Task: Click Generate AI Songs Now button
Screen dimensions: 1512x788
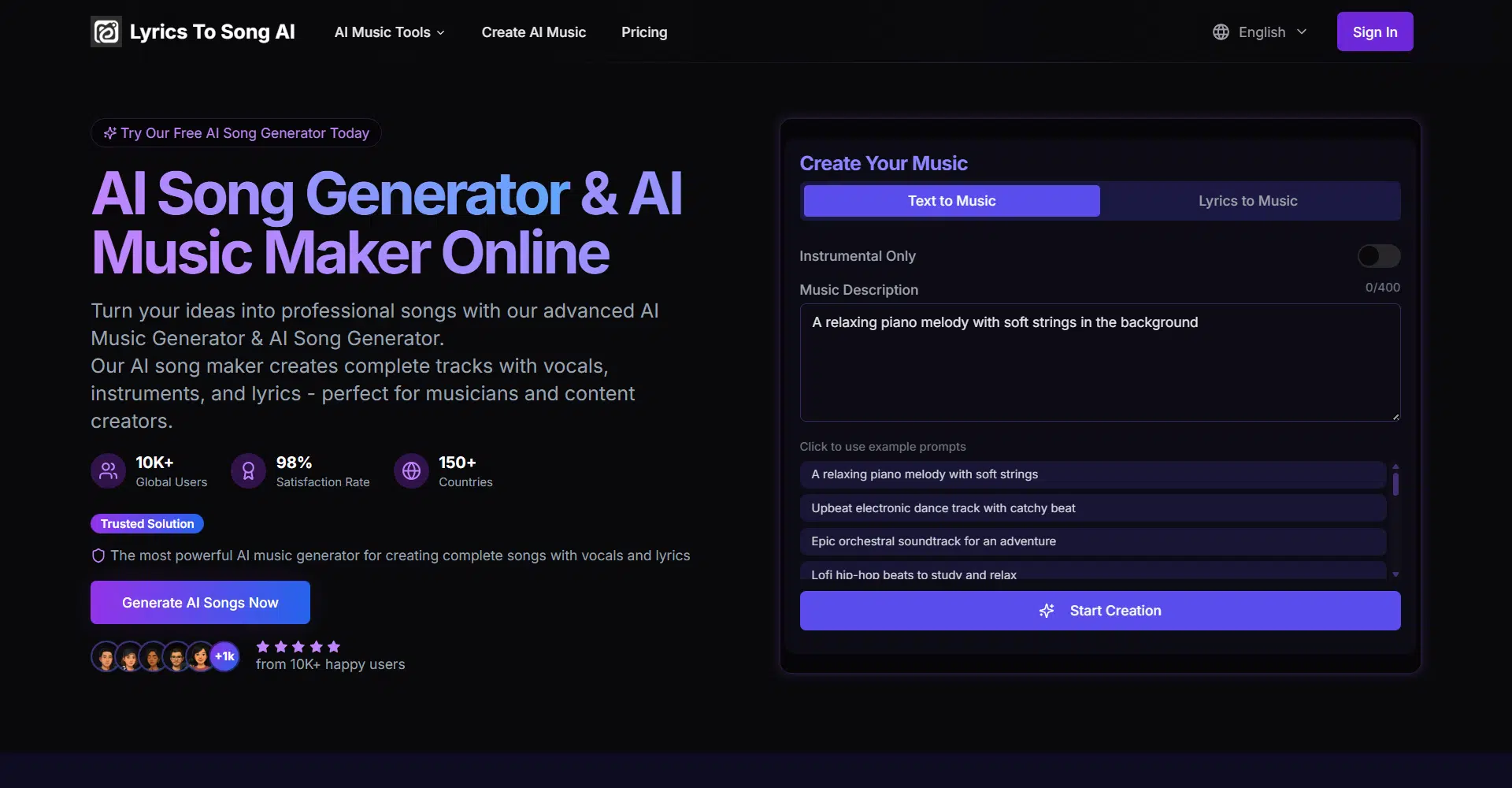Action: tap(200, 603)
